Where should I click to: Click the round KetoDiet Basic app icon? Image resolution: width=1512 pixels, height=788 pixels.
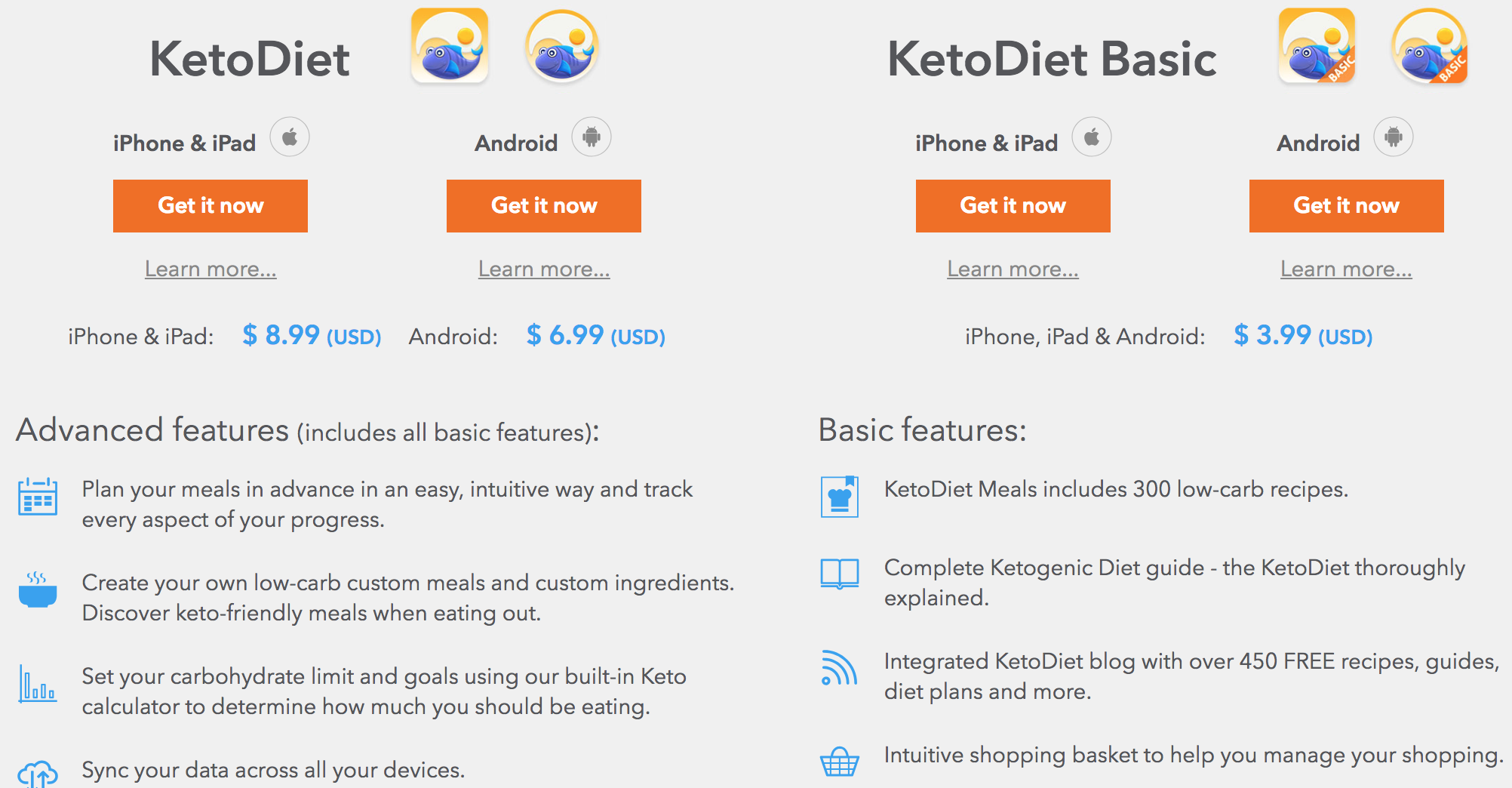(1429, 45)
